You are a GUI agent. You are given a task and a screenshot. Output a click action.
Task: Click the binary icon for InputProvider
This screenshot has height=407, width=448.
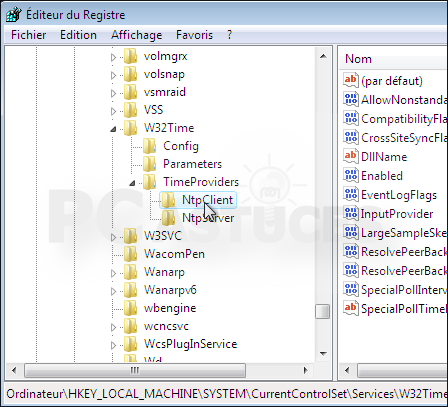[351, 213]
